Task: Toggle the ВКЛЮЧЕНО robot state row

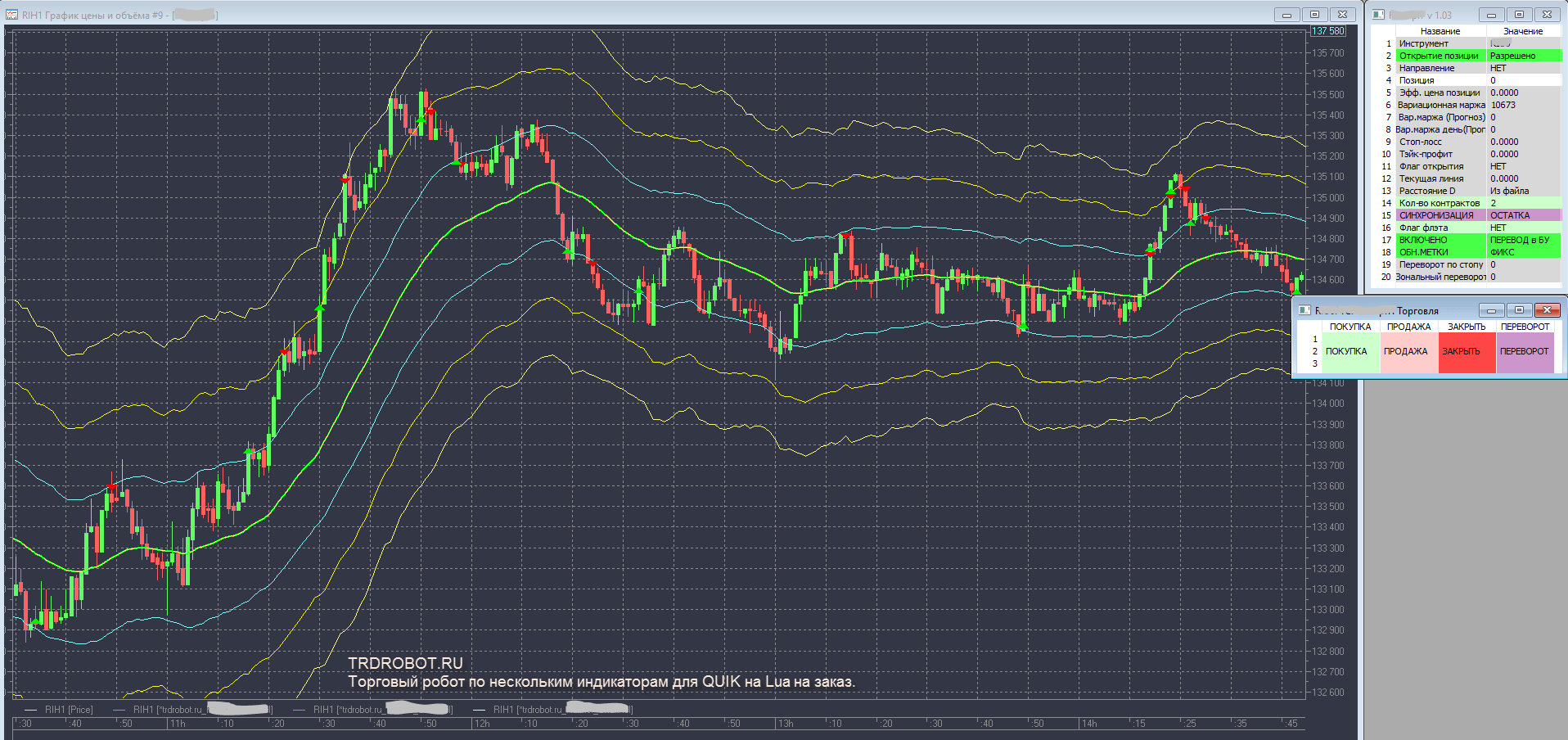Action: point(1440,240)
